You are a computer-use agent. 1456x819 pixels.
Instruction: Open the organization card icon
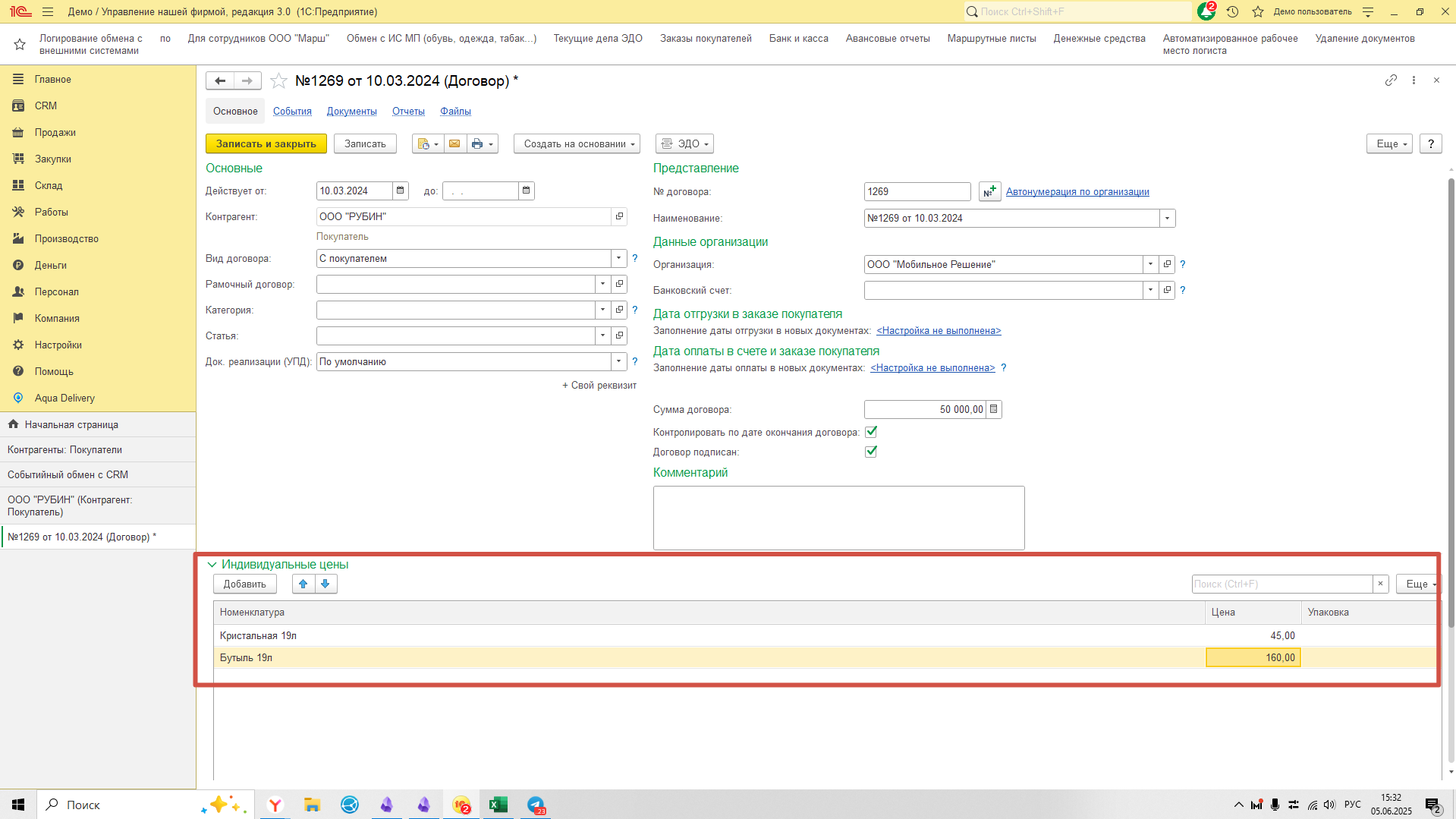pos(1167,264)
